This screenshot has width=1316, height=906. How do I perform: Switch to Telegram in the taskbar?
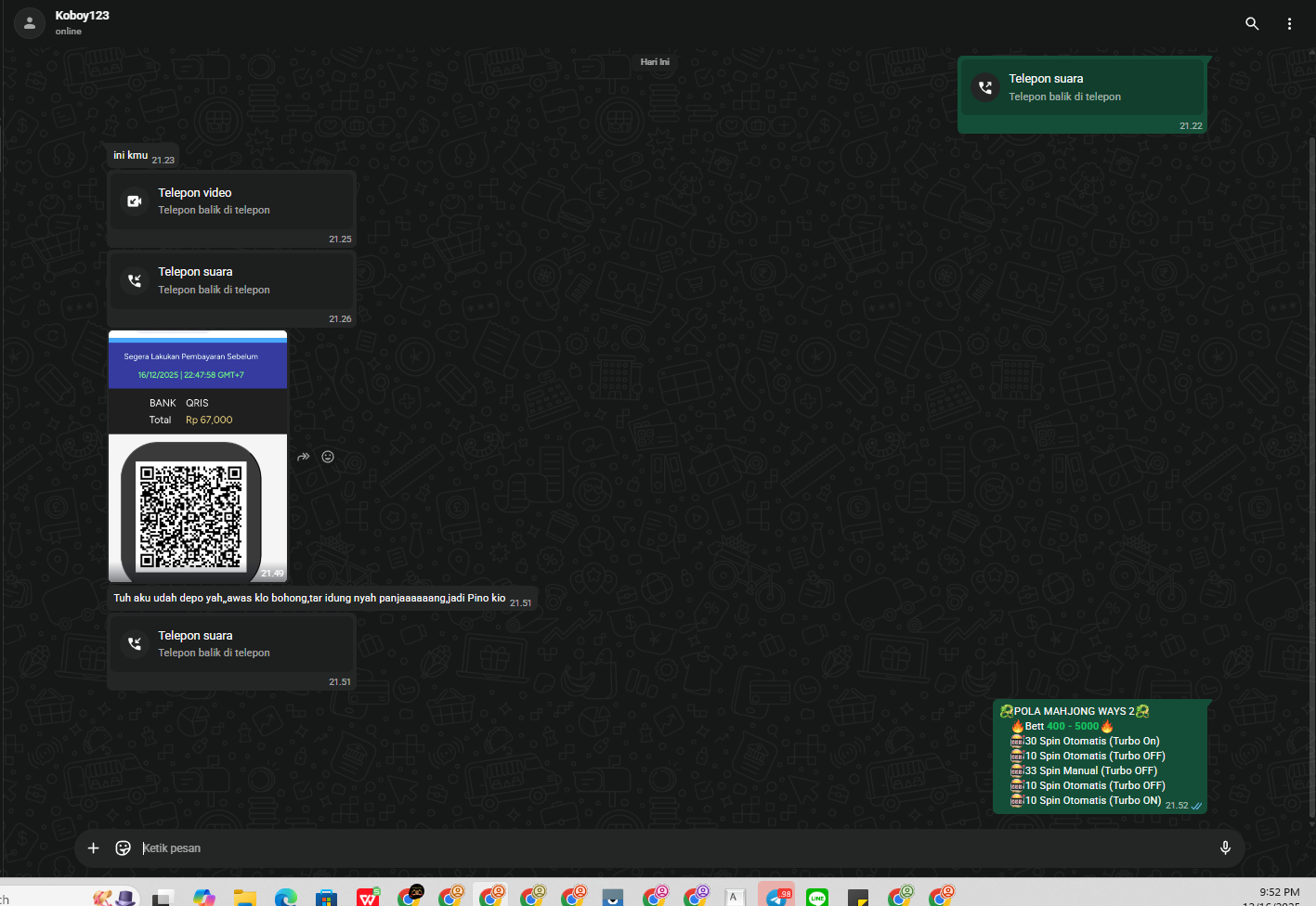(776, 896)
